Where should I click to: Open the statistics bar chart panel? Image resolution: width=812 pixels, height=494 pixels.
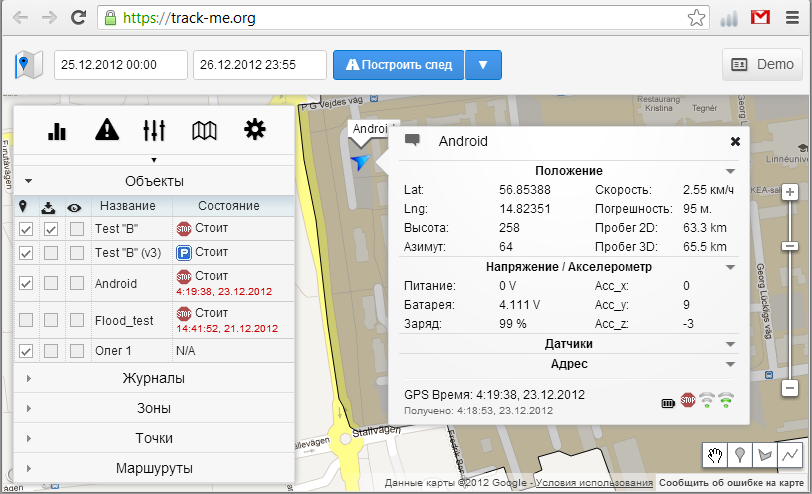(x=57, y=130)
